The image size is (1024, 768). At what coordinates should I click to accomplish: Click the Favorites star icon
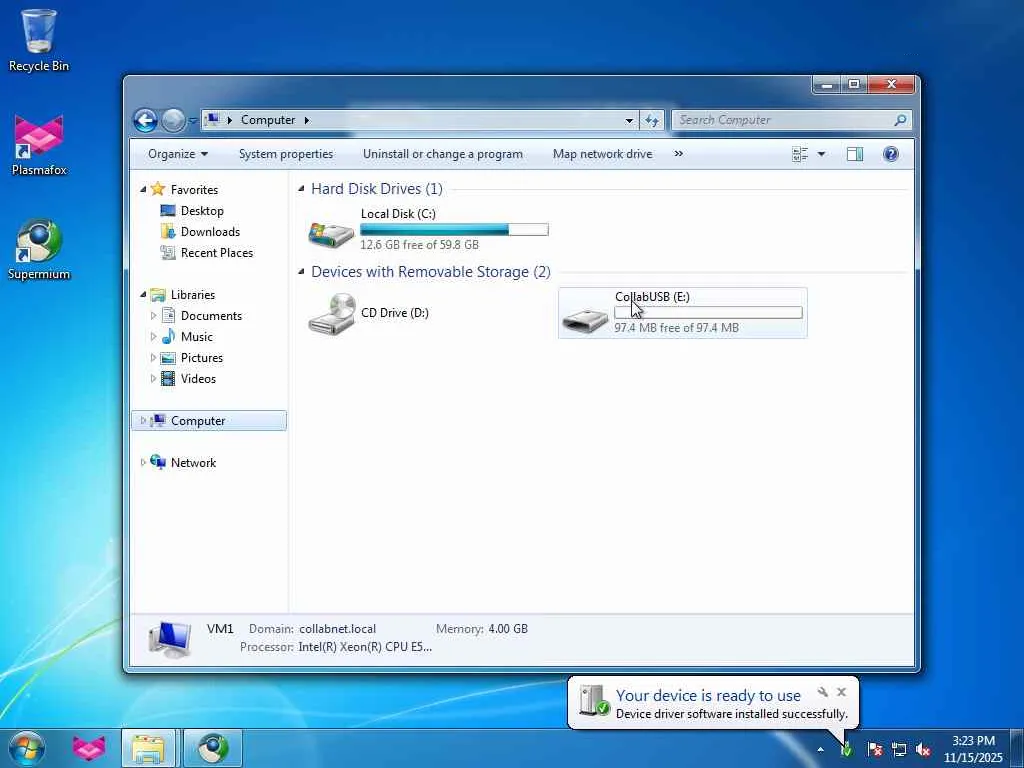pos(158,189)
